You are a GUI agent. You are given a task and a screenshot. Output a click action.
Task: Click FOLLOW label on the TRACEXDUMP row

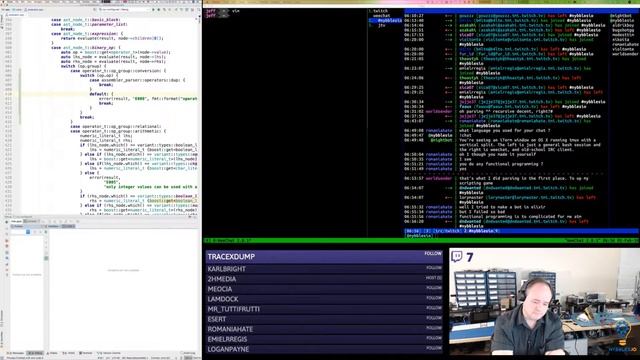(x=433, y=253)
